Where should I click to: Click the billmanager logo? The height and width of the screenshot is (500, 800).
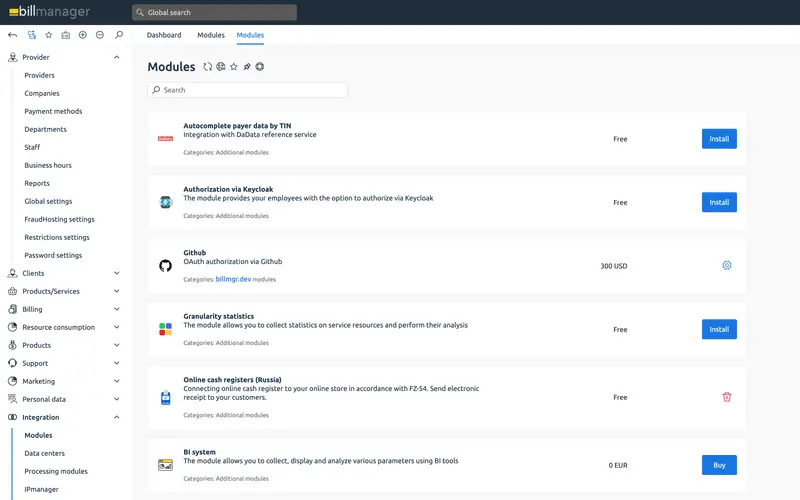49,12
